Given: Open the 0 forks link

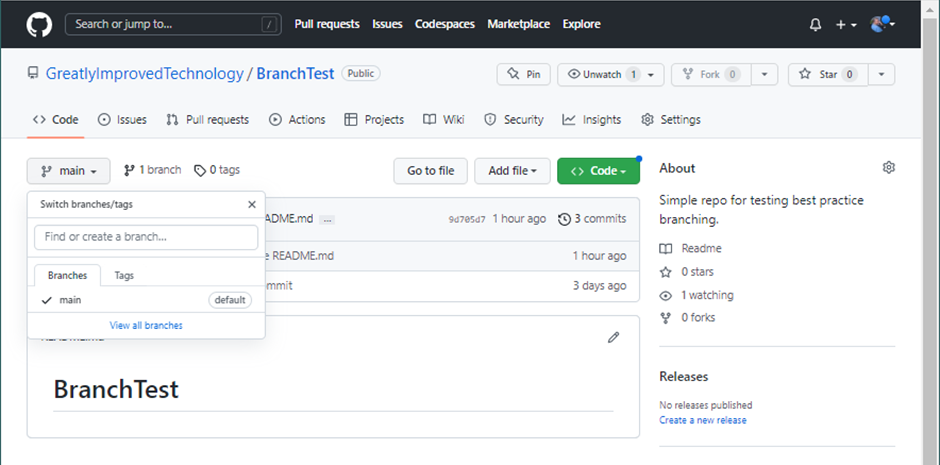Looking at the screenshot, I should [x=688, y=318].
